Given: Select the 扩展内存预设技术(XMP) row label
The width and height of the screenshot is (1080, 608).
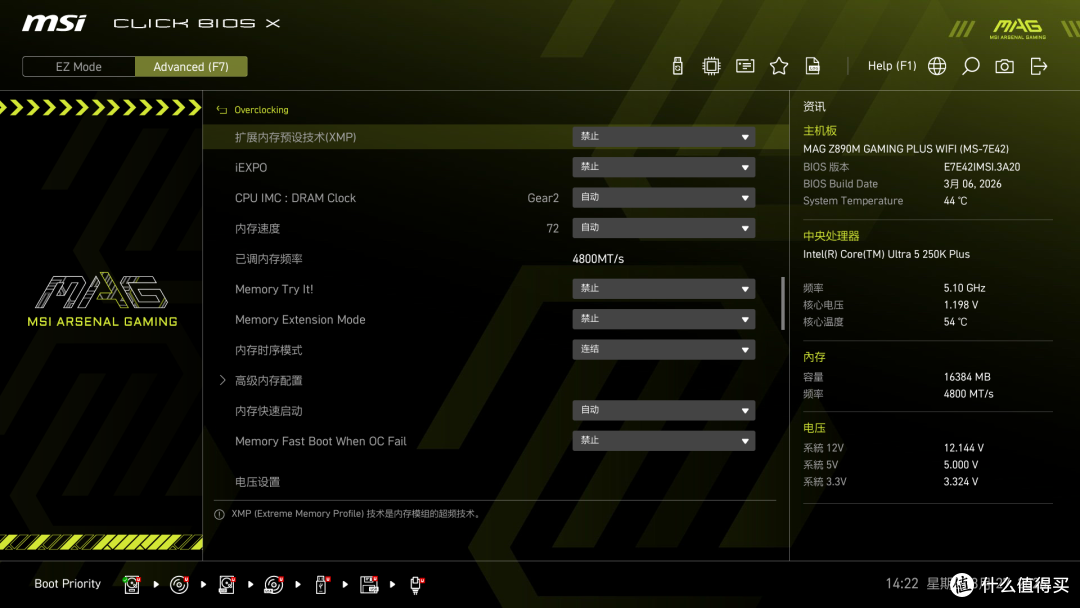Looking at the screenshot, I should pos(295,137).
